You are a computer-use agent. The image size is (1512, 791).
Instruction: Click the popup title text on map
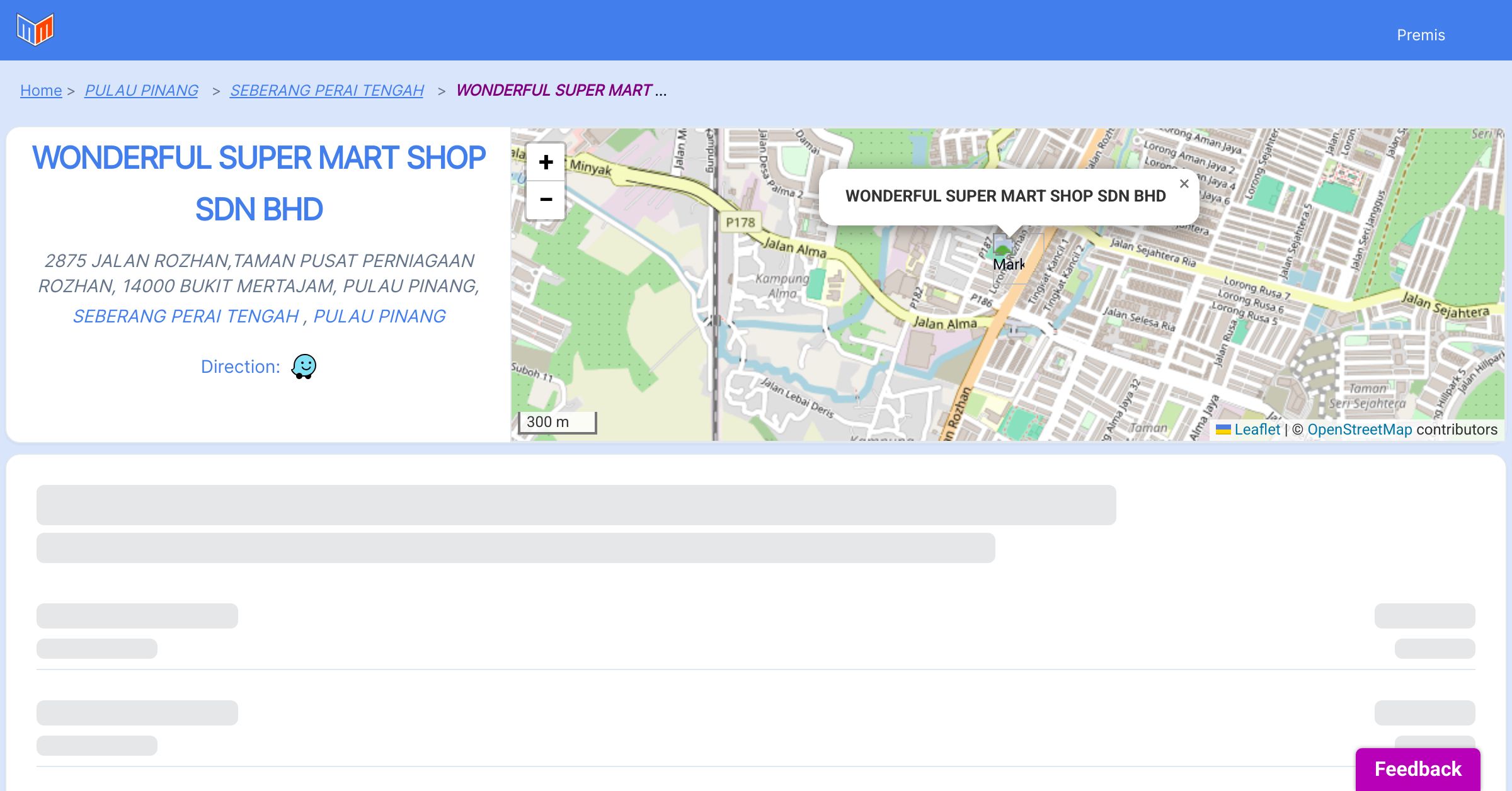coord(1005,196)
